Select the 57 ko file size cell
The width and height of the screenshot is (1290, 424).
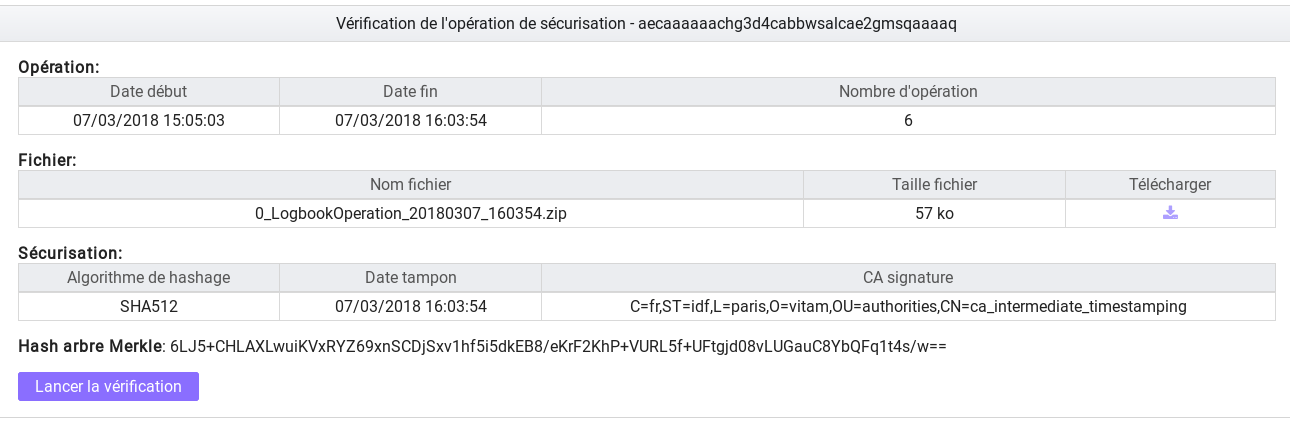pyautogui.click(x=934, y=213)
